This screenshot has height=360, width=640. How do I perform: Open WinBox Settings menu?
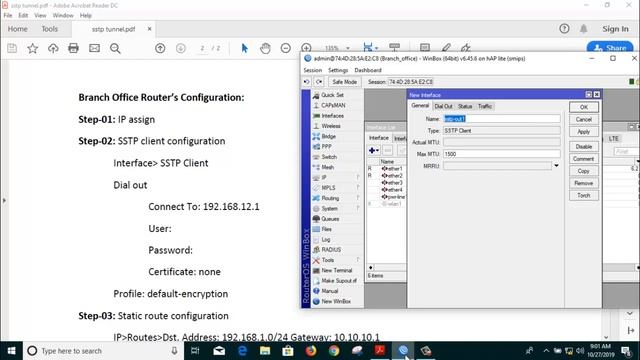[338, 70]
